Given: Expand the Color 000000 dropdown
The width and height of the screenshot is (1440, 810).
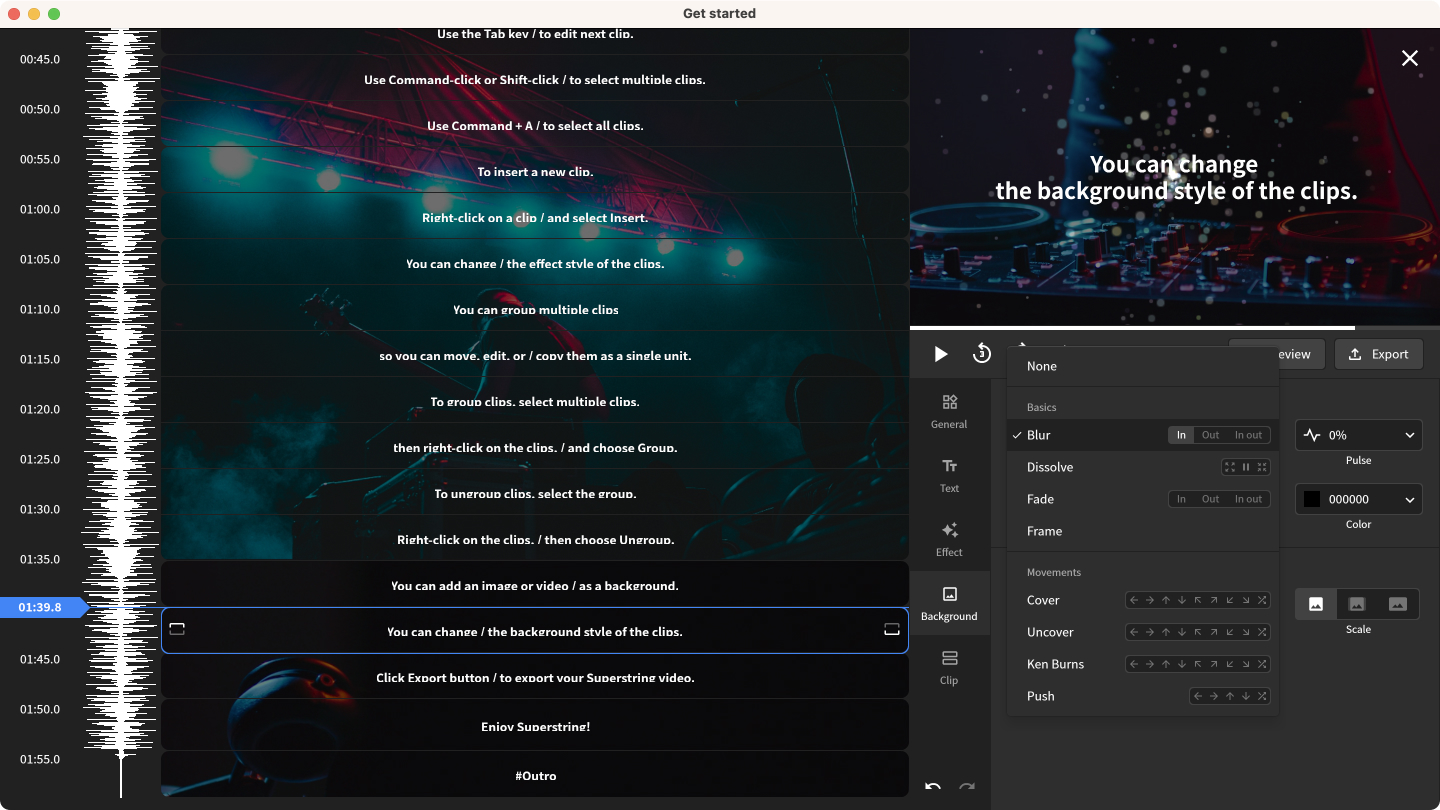Looking at the screenshot, I should [1358, 499].
